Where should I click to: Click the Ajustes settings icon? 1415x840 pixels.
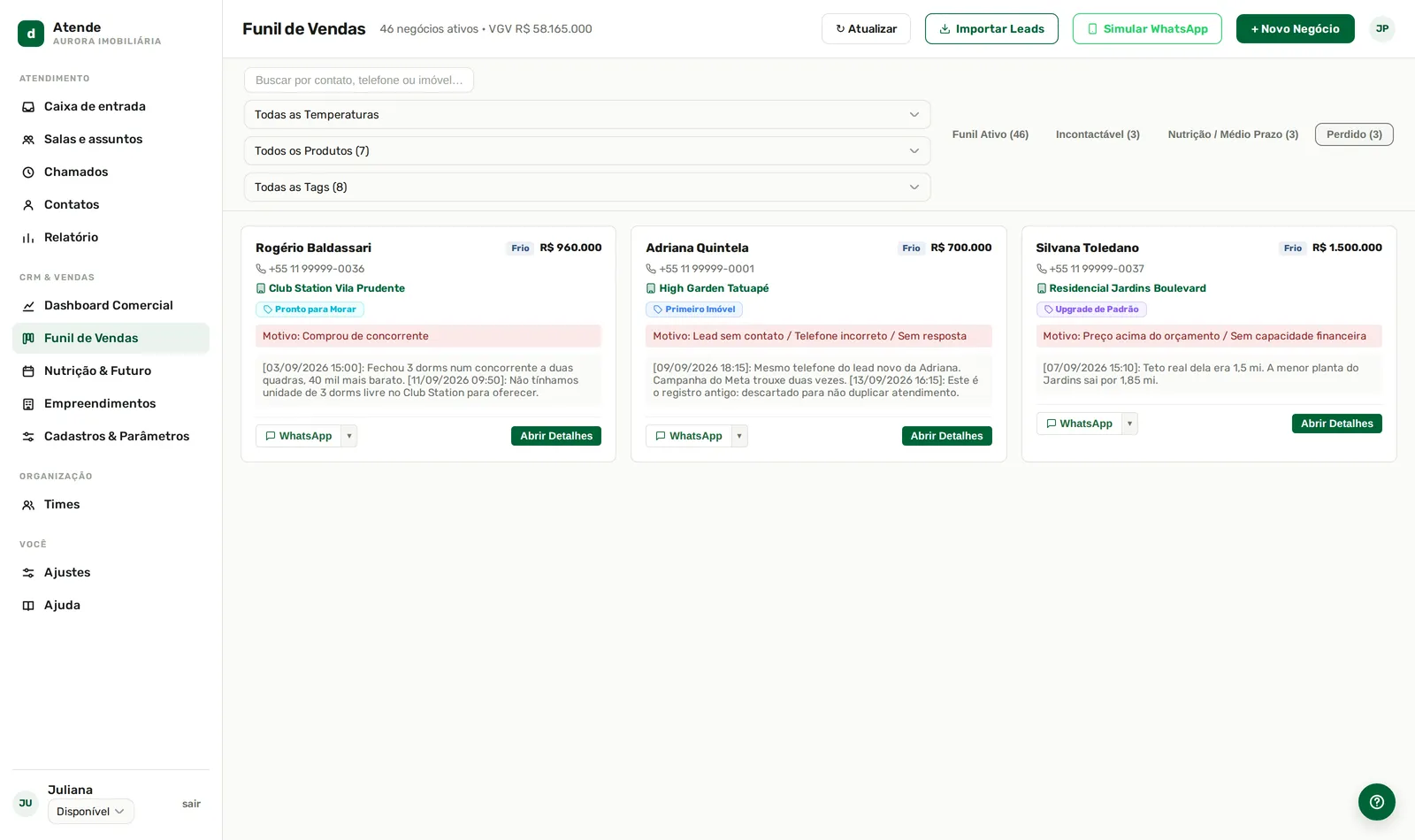coord(28,573)
